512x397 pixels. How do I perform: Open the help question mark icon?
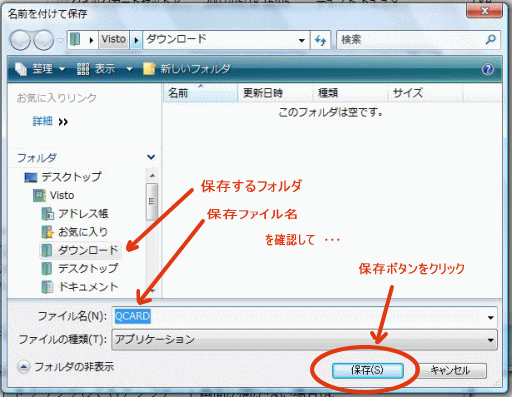click(488, 69)
